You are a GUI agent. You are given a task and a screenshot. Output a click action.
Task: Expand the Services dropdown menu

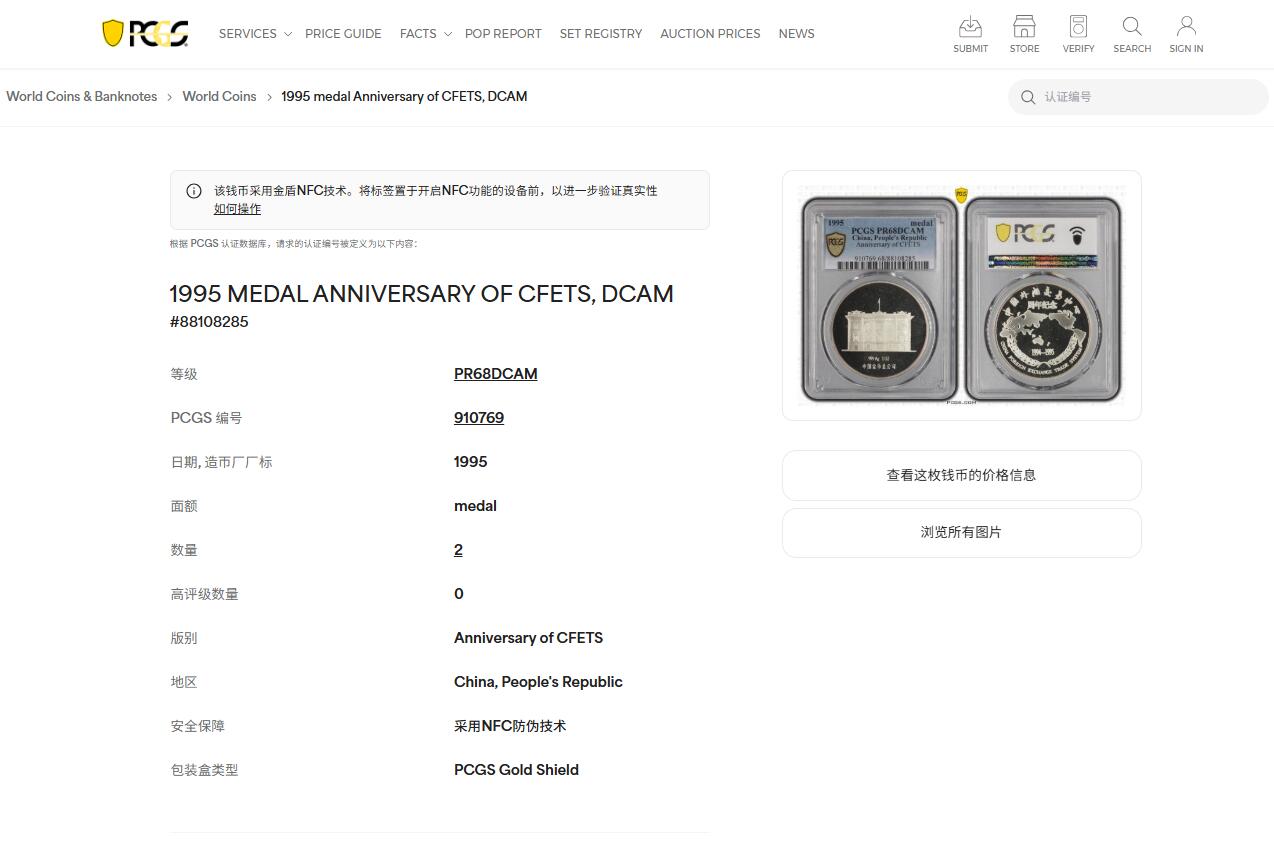(255, 34)
